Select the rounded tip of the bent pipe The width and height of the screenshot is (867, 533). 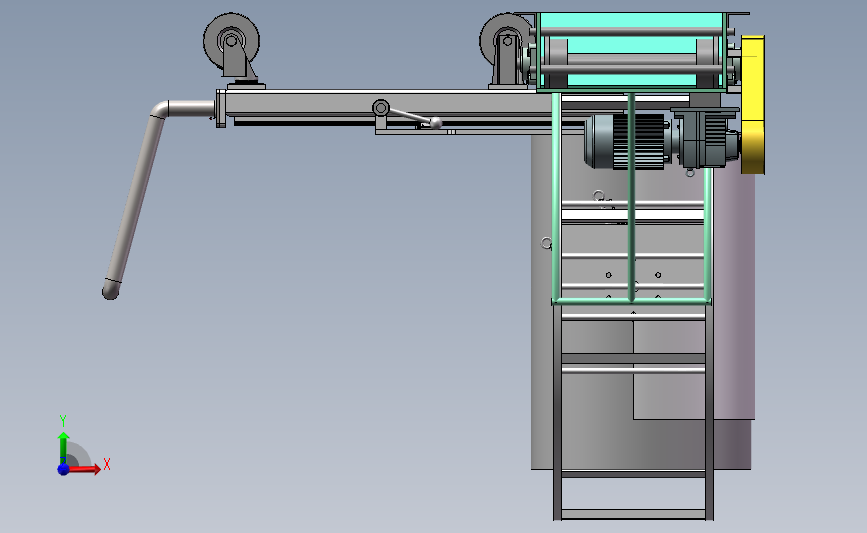pos(111,290)
